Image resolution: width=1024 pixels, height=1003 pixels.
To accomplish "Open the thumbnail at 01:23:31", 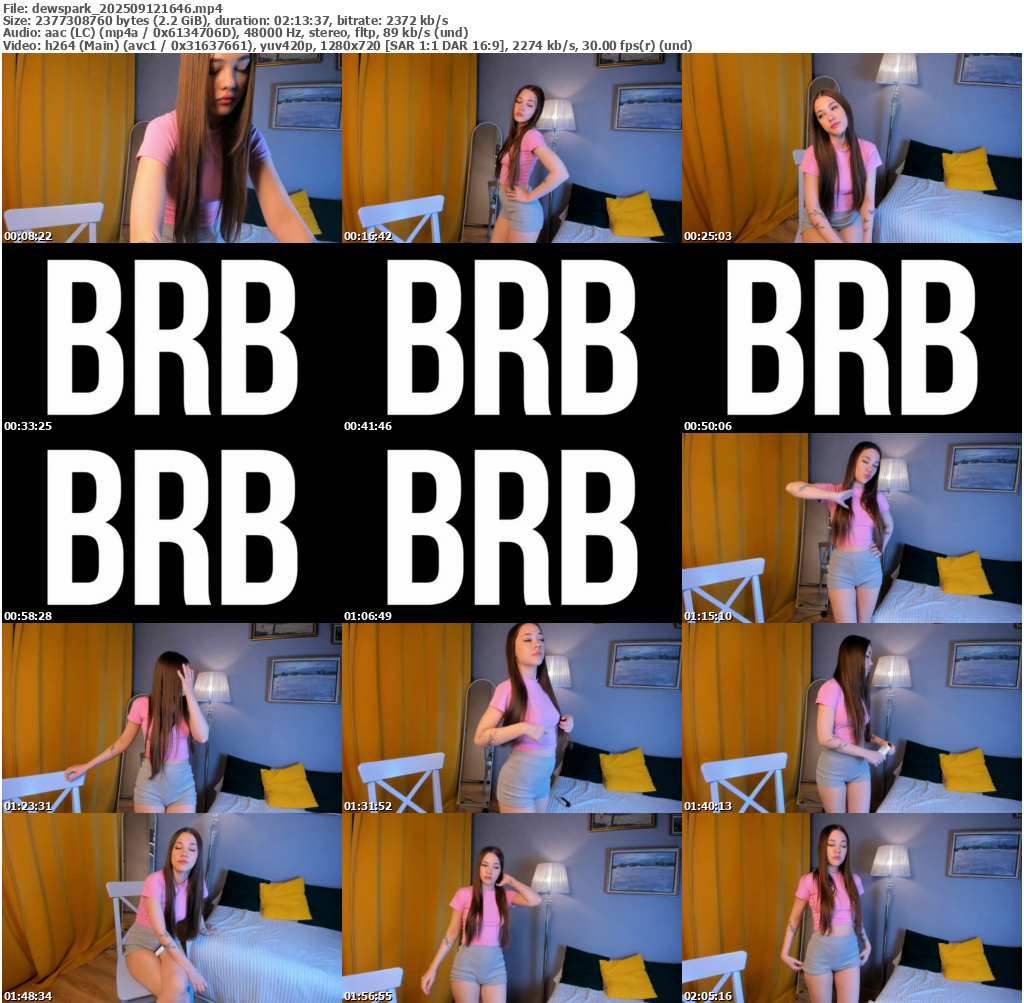I will pyautogui.click(x=172, y=718).
